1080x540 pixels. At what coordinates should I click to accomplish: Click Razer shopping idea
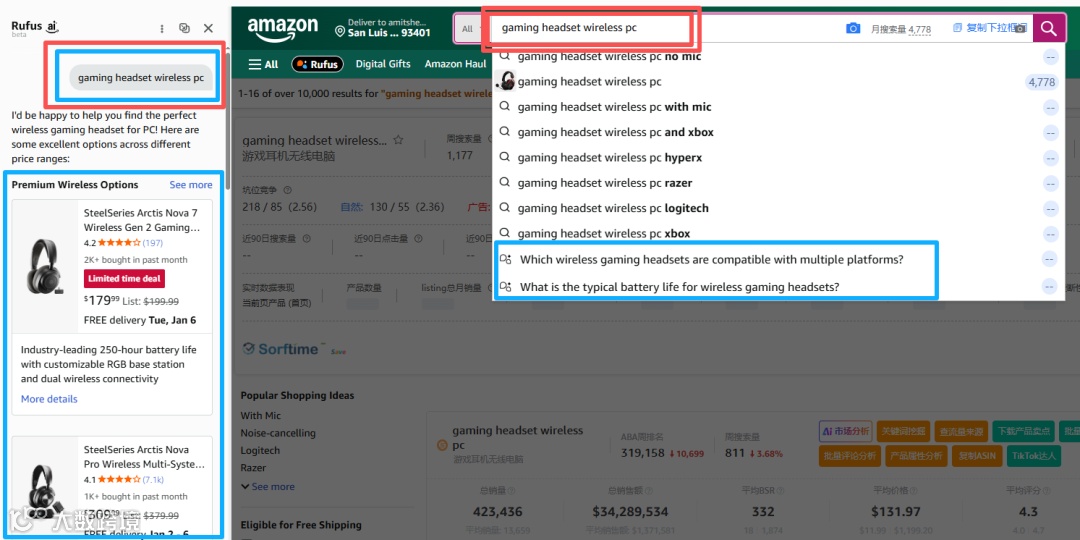click(253, 468)
